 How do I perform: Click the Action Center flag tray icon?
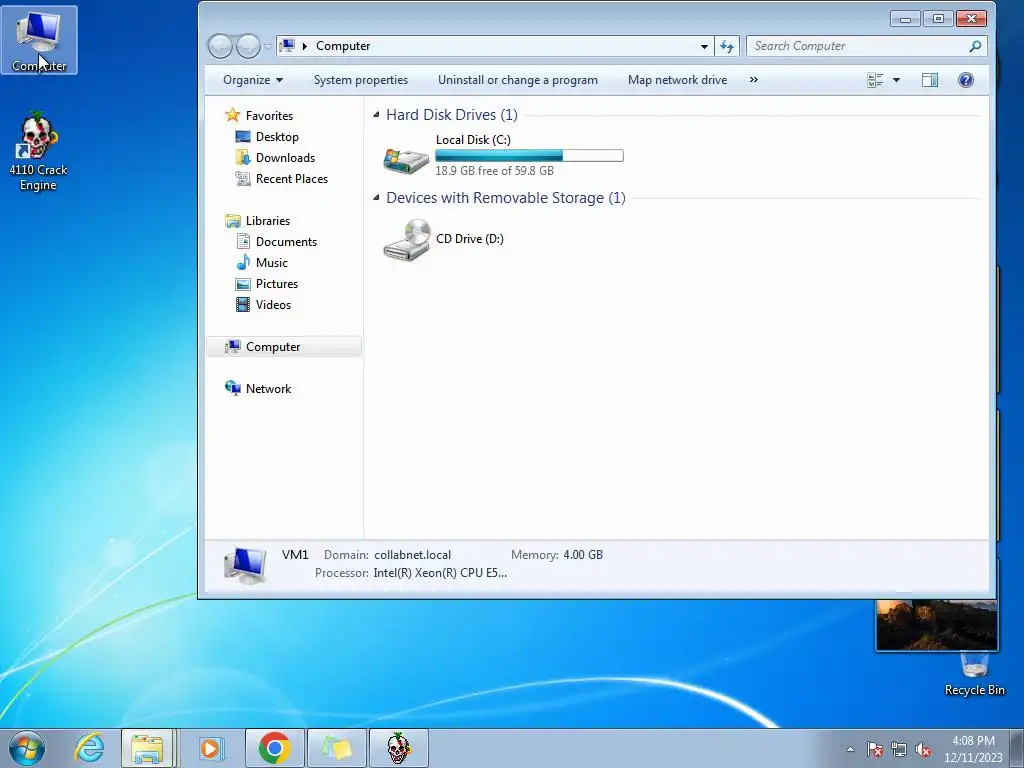click(x=875, y=750)
